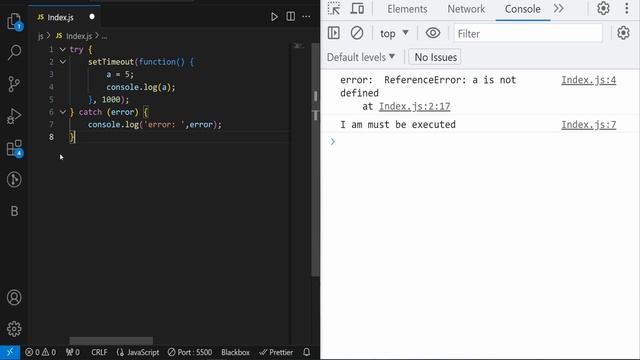Place cursor on line 4 console.log(a)
Image resolution: width=640 pixels, height=360 pixels.
pos(141,87)
